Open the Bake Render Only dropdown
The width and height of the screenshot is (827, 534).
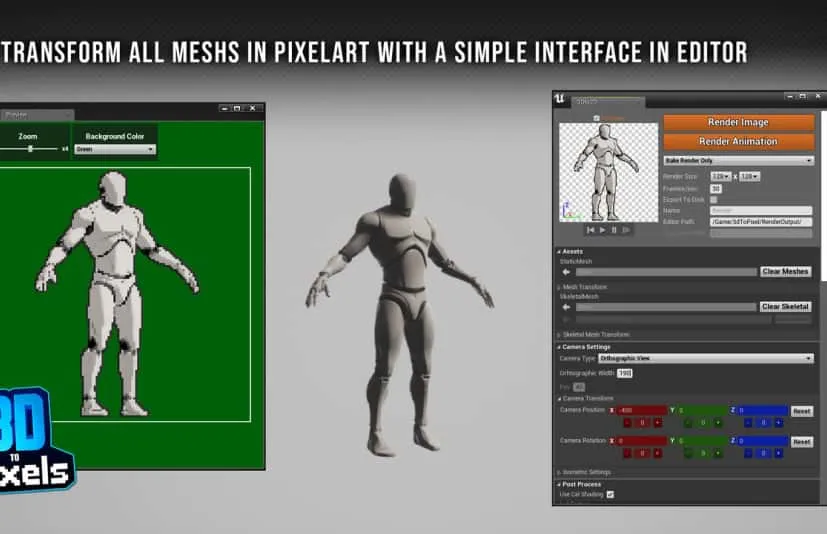point(738,160)
